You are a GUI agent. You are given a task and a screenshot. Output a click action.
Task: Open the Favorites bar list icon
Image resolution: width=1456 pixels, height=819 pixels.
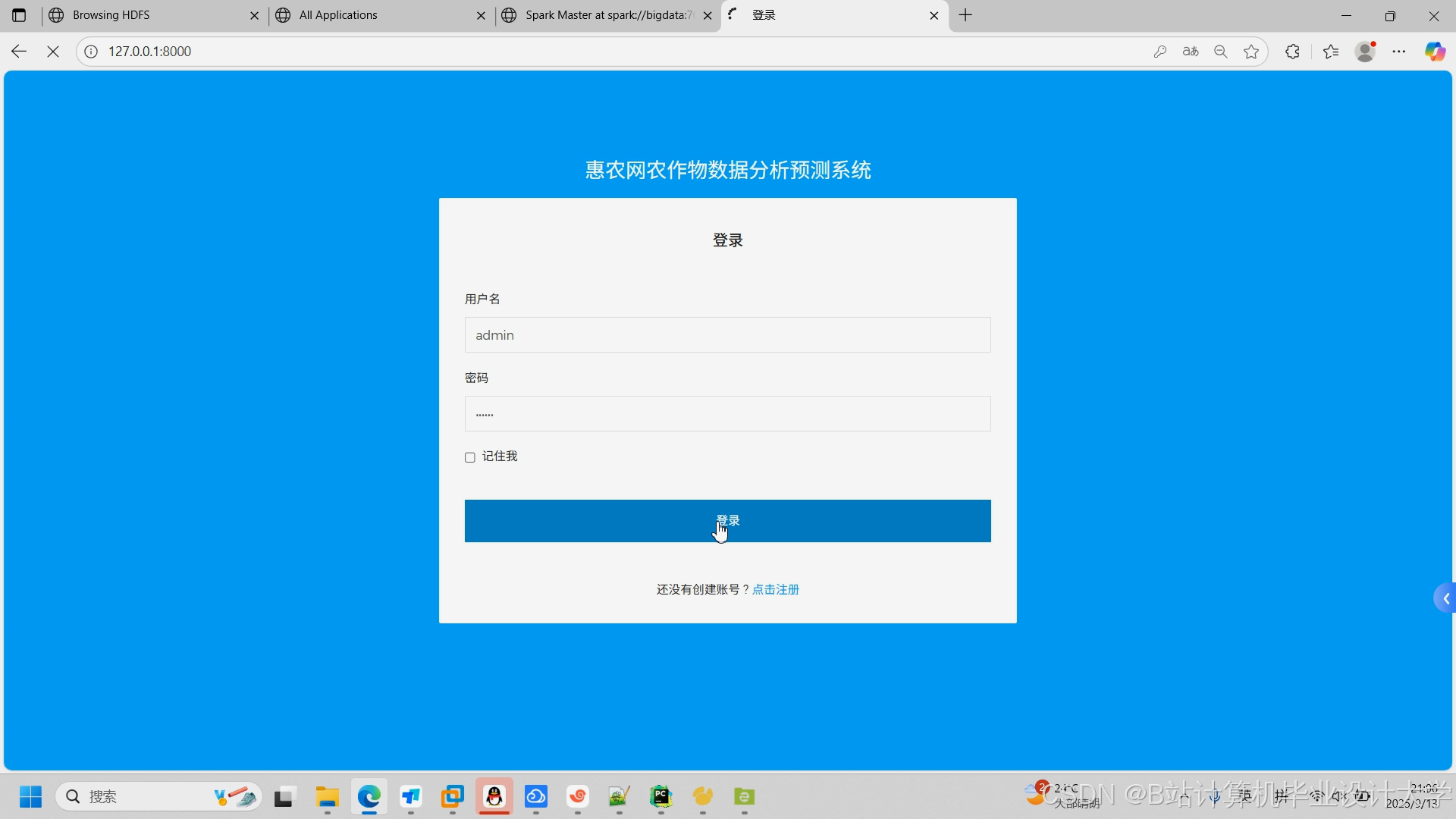(1331, 52)
